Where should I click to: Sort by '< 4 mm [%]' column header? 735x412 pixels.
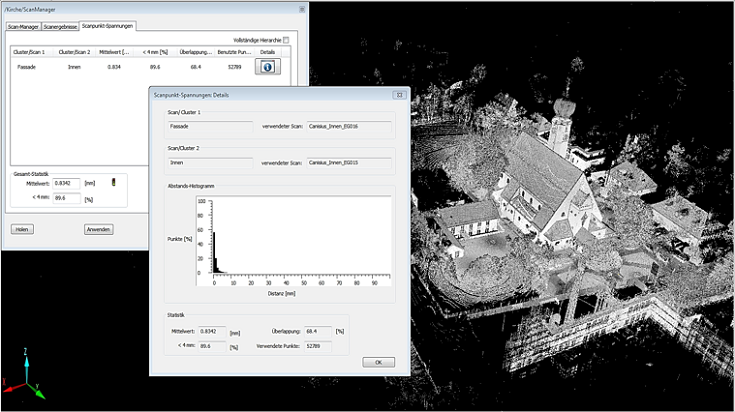155,52
